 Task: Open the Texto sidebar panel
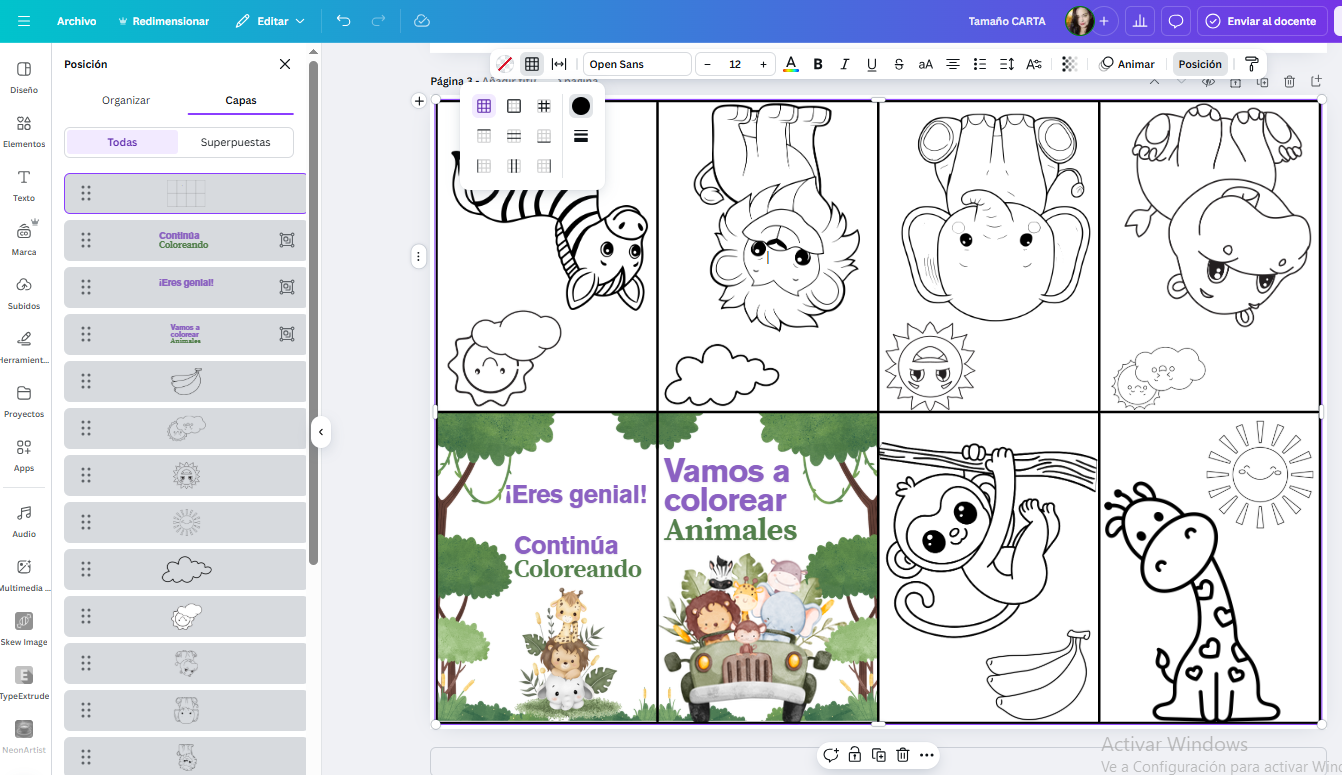[24, 185]
